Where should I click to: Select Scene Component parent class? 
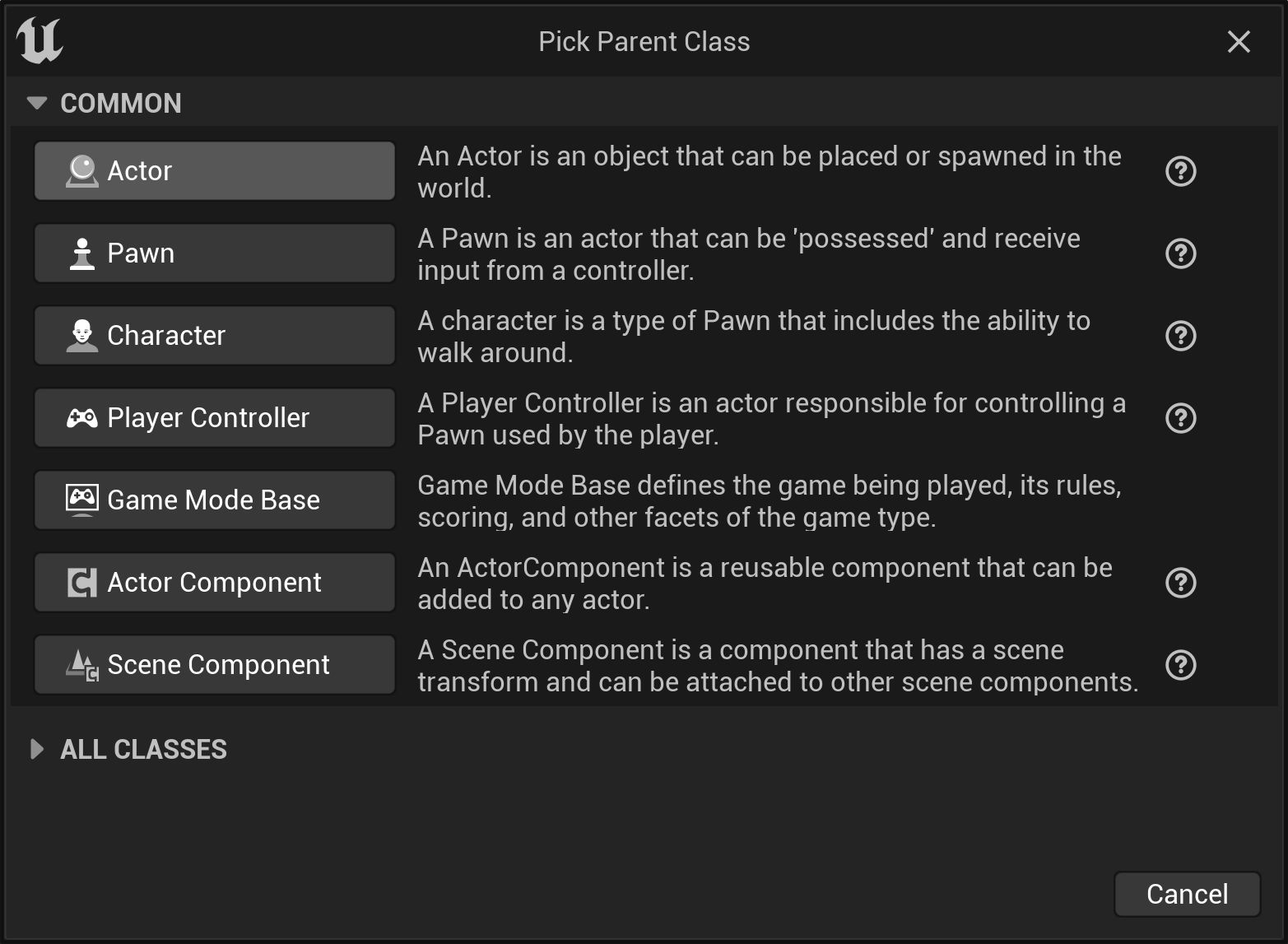(214, 665)
